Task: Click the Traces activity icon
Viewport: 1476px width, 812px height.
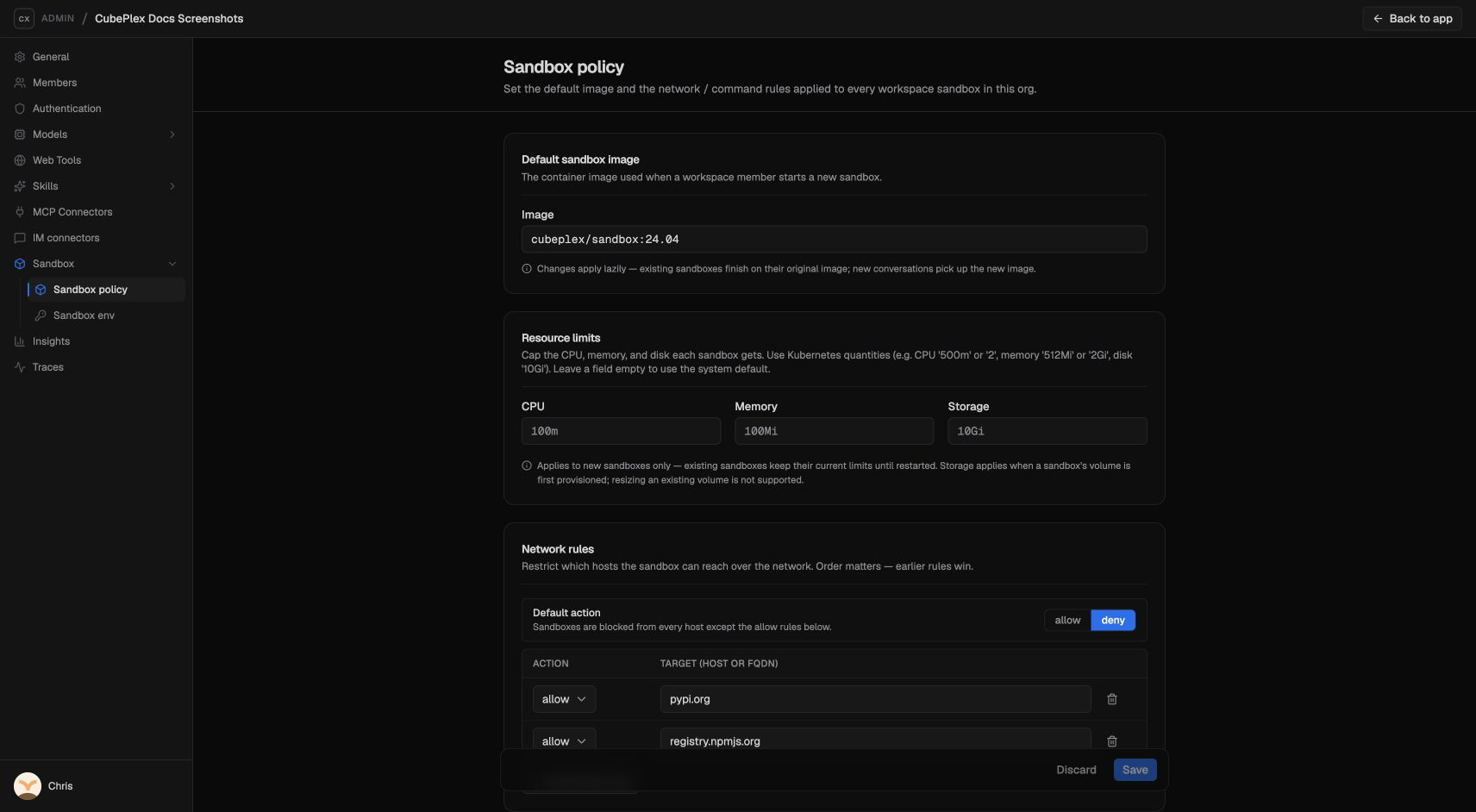Action: (x=20, y=367)
